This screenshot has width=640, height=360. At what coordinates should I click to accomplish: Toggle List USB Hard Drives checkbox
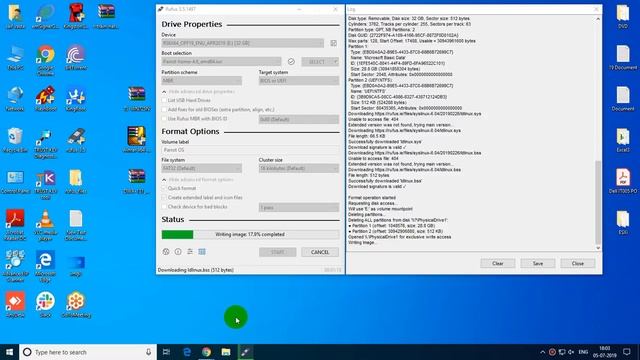(x=164, y=100)
